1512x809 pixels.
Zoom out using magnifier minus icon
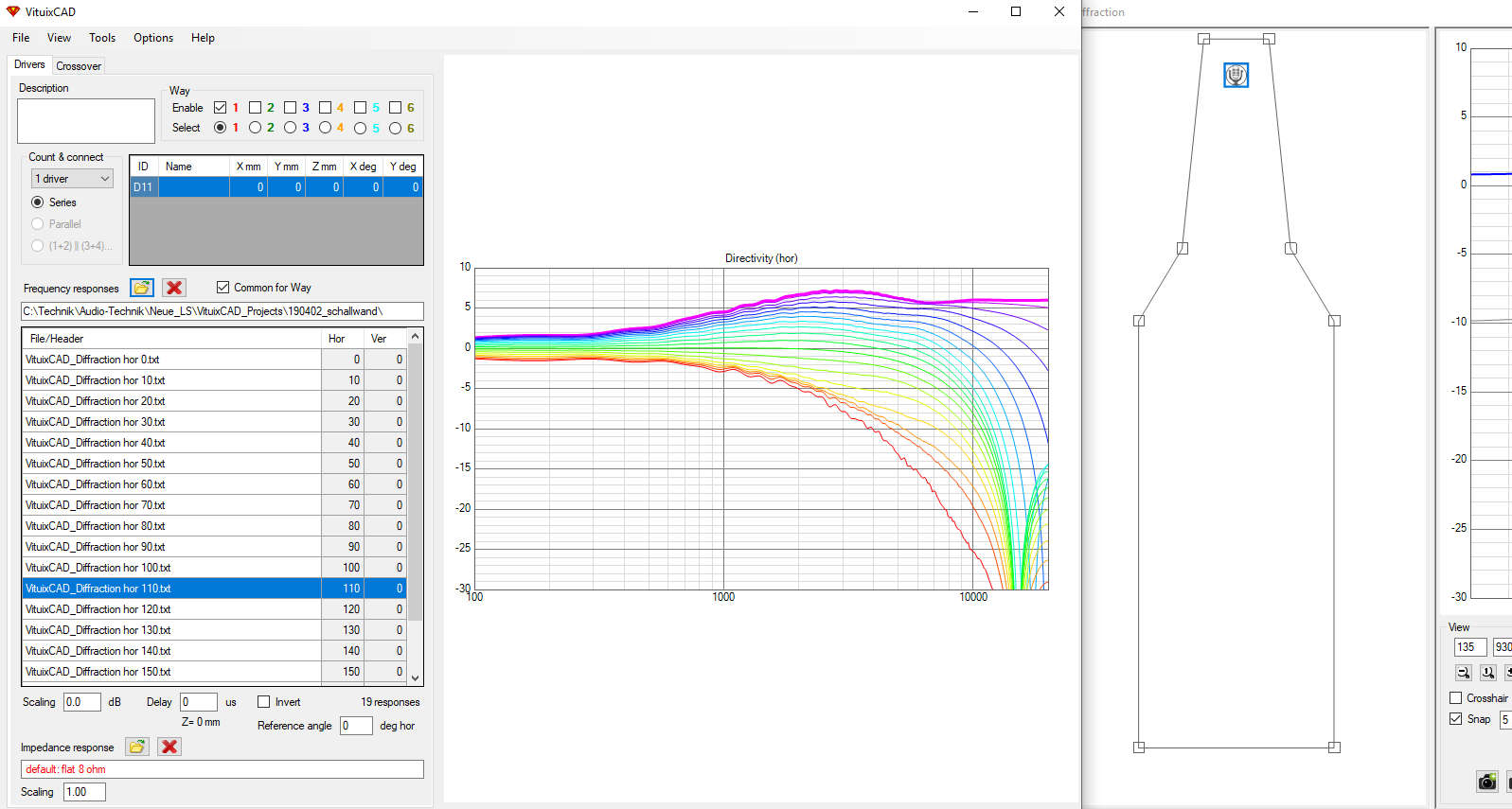(x=1463, y=673)
